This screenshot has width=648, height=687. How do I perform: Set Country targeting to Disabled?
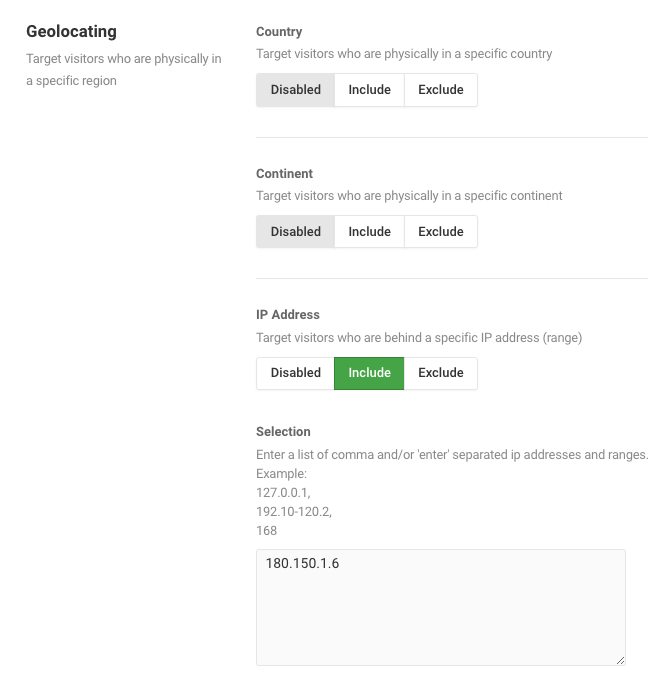[295, 90]
